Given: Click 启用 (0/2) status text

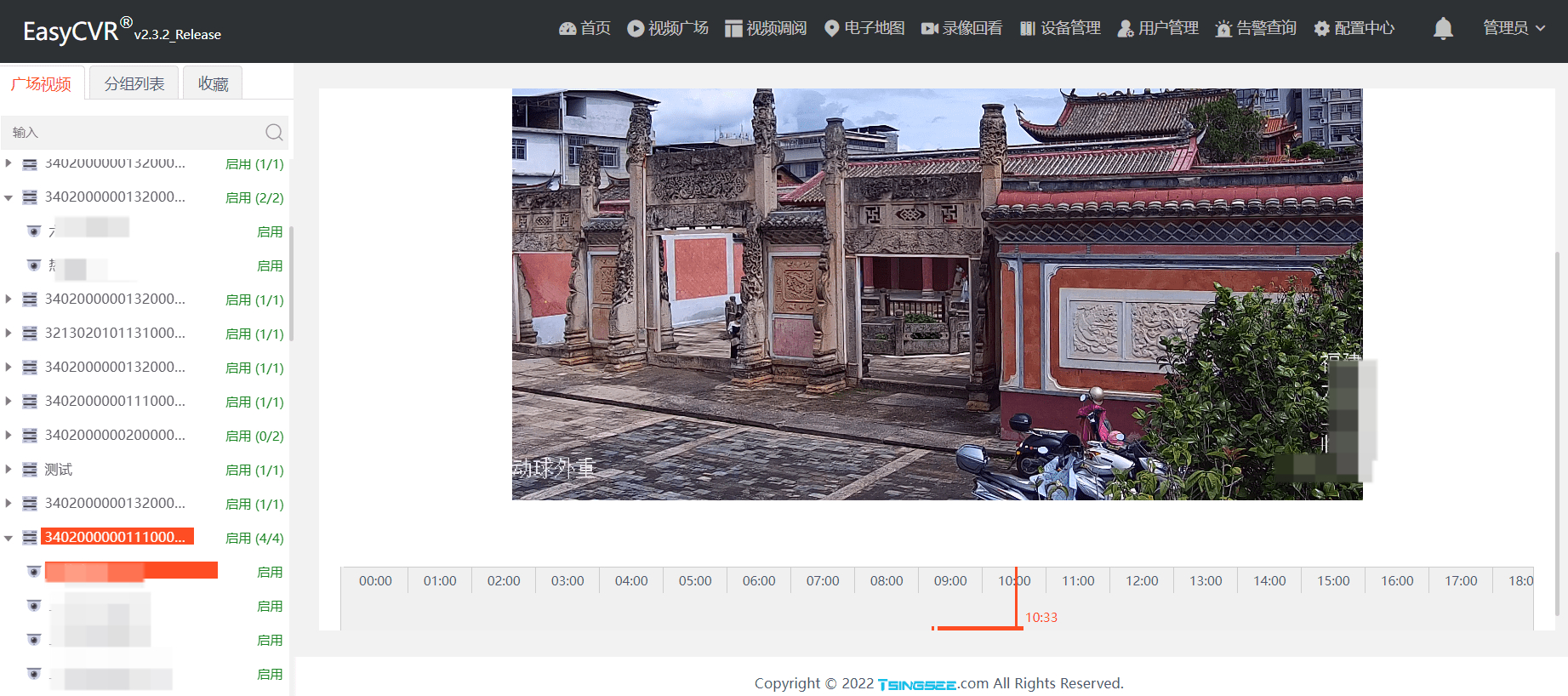Looking at the screenshot, I should click(254, 436).
